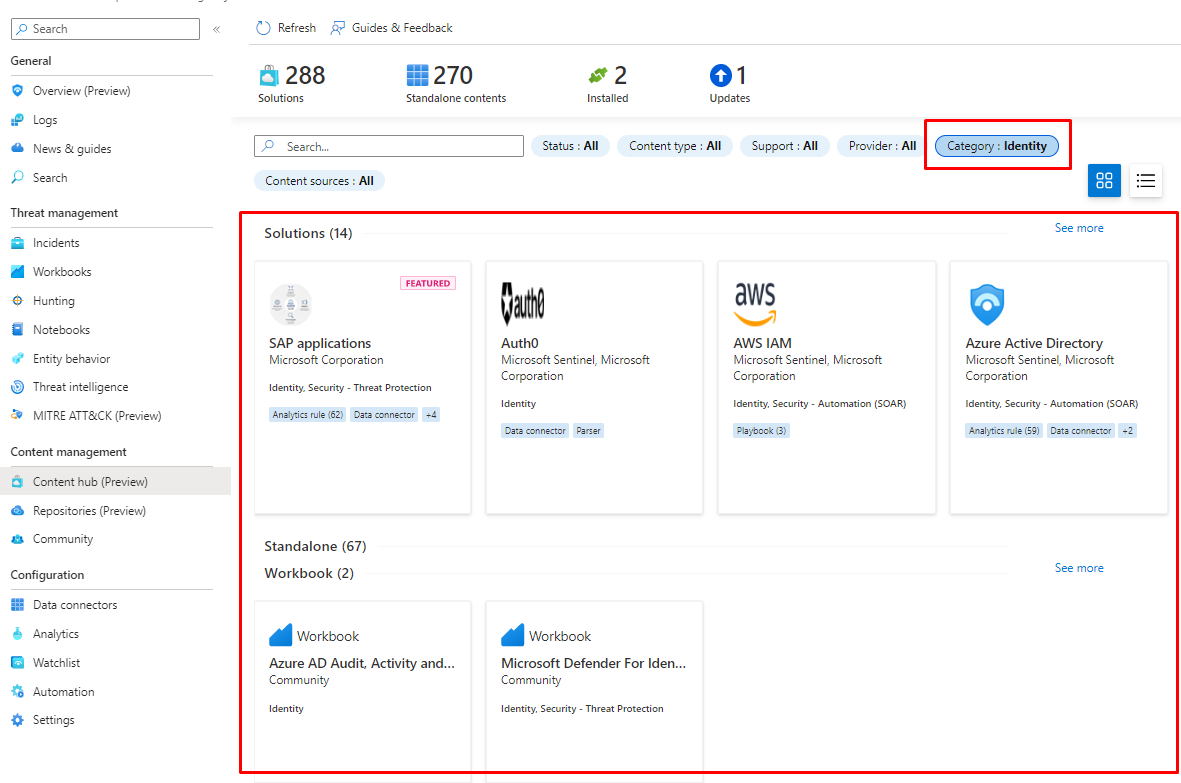Click See more next to Solutions
Screen dimensions: 1181x783
pos(1079,228)
